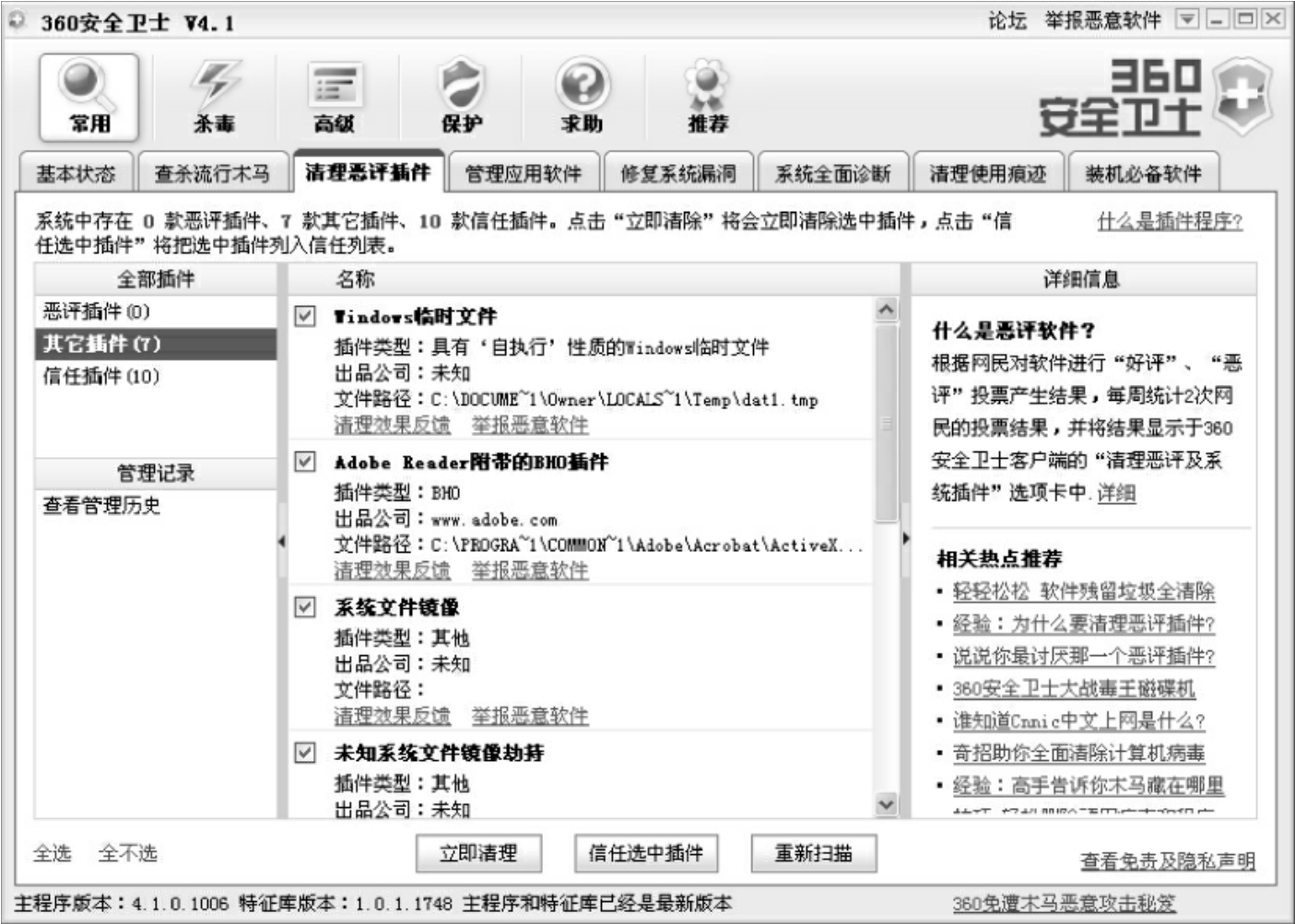Click the plugin list scrollbar thumb
The height and width of the screenshot is (924, 1295).
886,423
